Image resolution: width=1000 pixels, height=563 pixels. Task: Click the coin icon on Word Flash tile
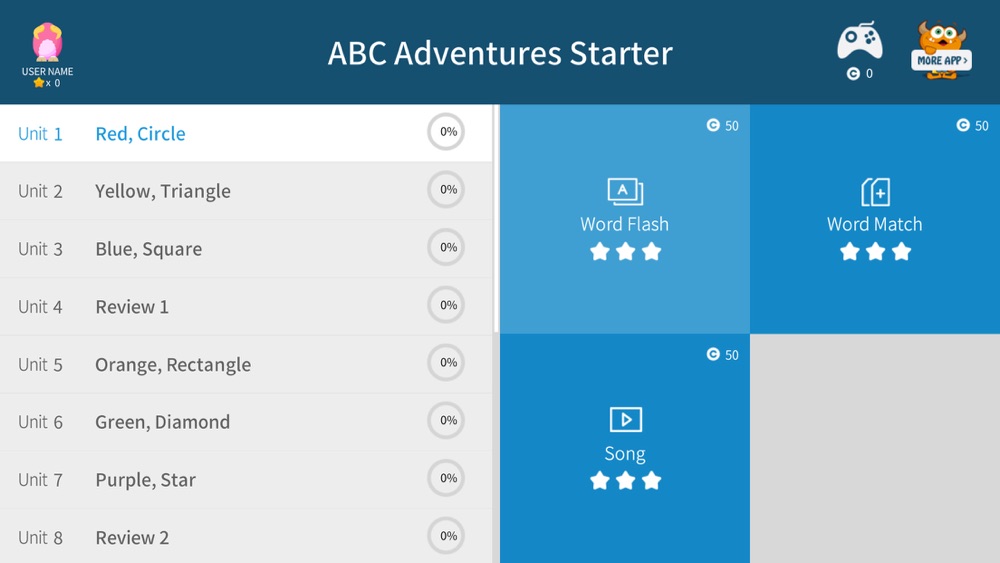[713, 125]
